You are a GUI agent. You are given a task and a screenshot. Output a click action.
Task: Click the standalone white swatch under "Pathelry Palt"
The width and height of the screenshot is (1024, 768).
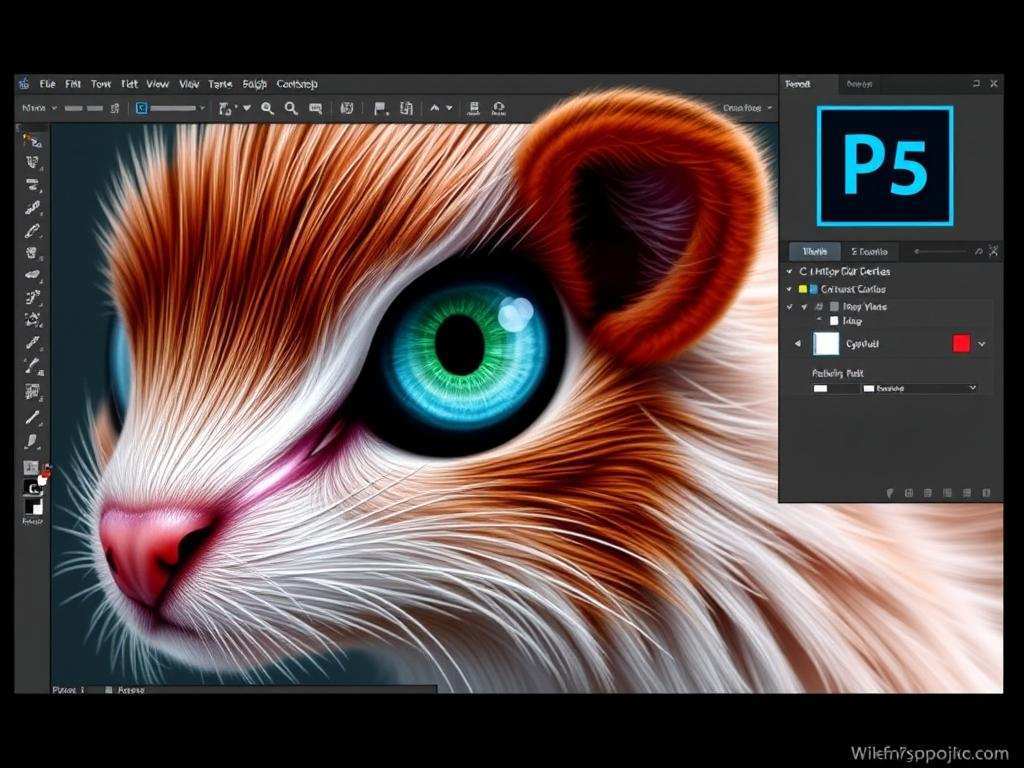pos(820,389)
